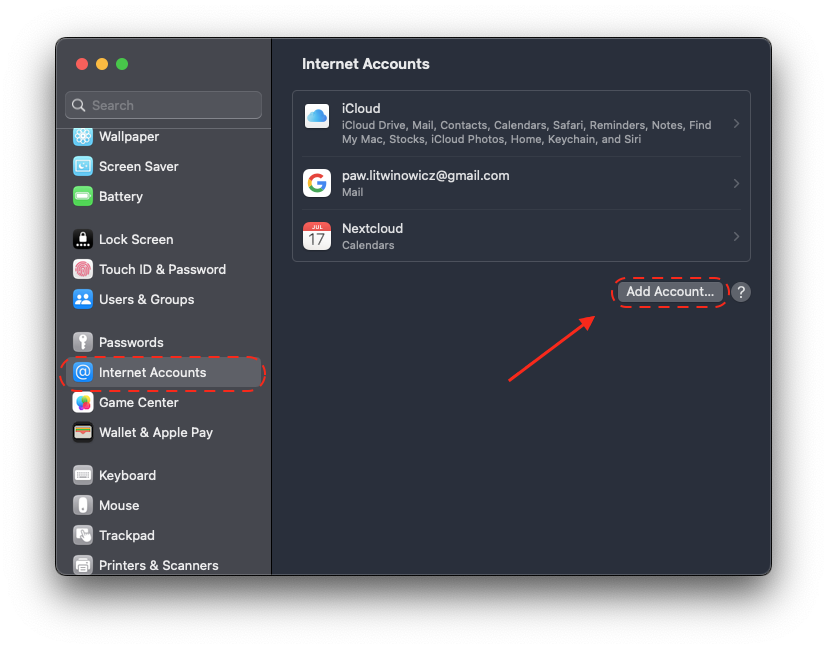
Task: Expand iCloud account row chevron
Action: click(736, 124)
